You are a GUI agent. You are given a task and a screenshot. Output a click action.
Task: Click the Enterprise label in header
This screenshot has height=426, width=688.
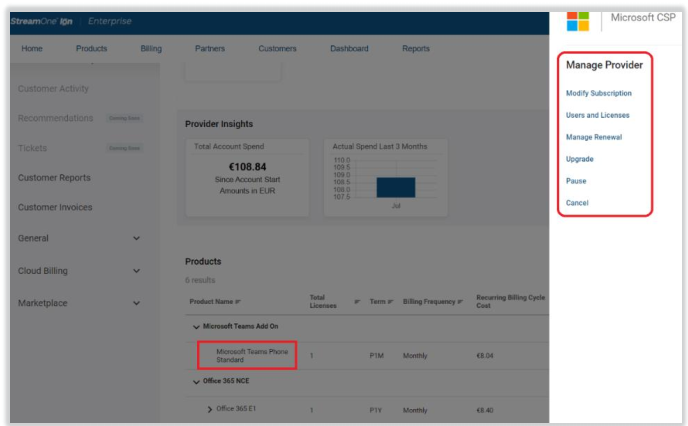(x=110, y=21)
